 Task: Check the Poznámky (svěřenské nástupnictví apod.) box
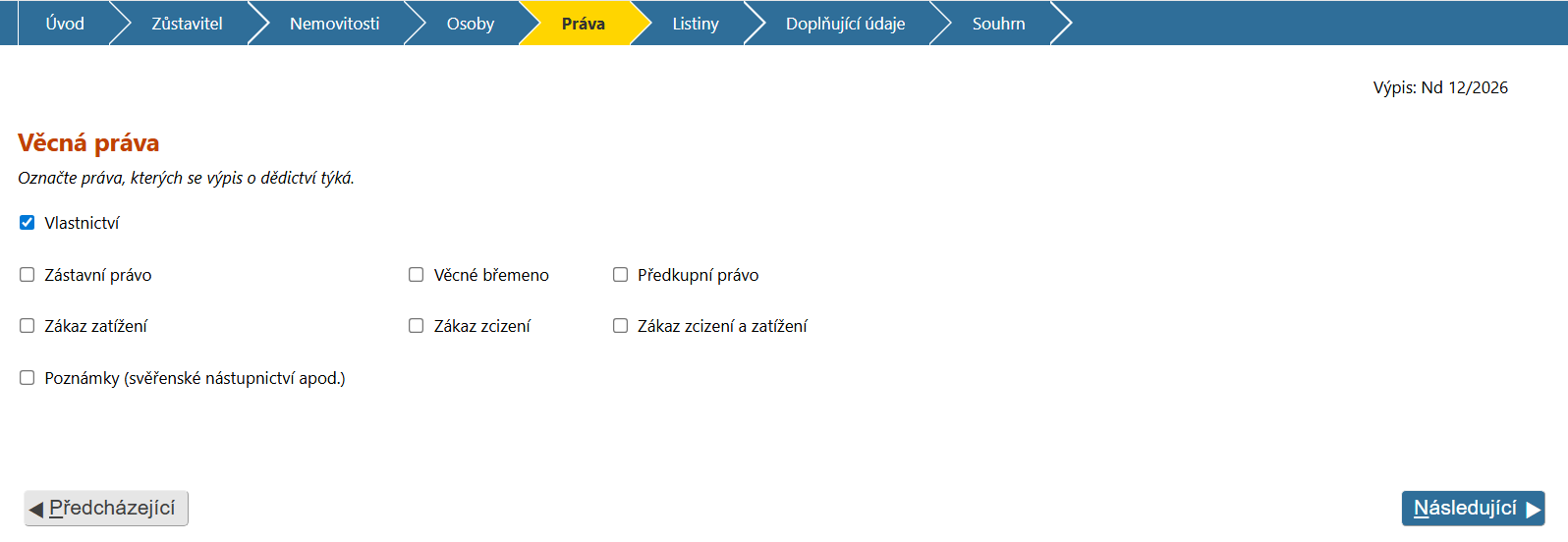pos(28,378)
